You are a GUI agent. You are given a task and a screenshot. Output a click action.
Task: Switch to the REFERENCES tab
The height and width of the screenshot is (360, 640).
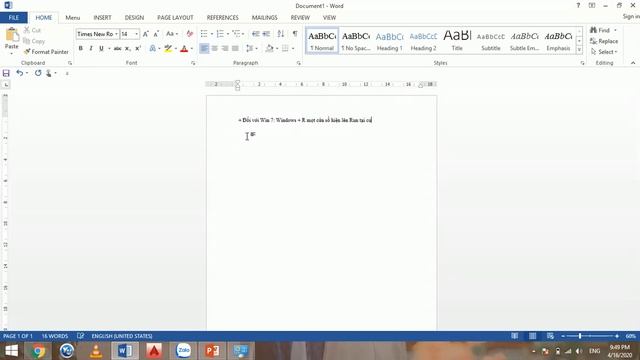[222, 18]
